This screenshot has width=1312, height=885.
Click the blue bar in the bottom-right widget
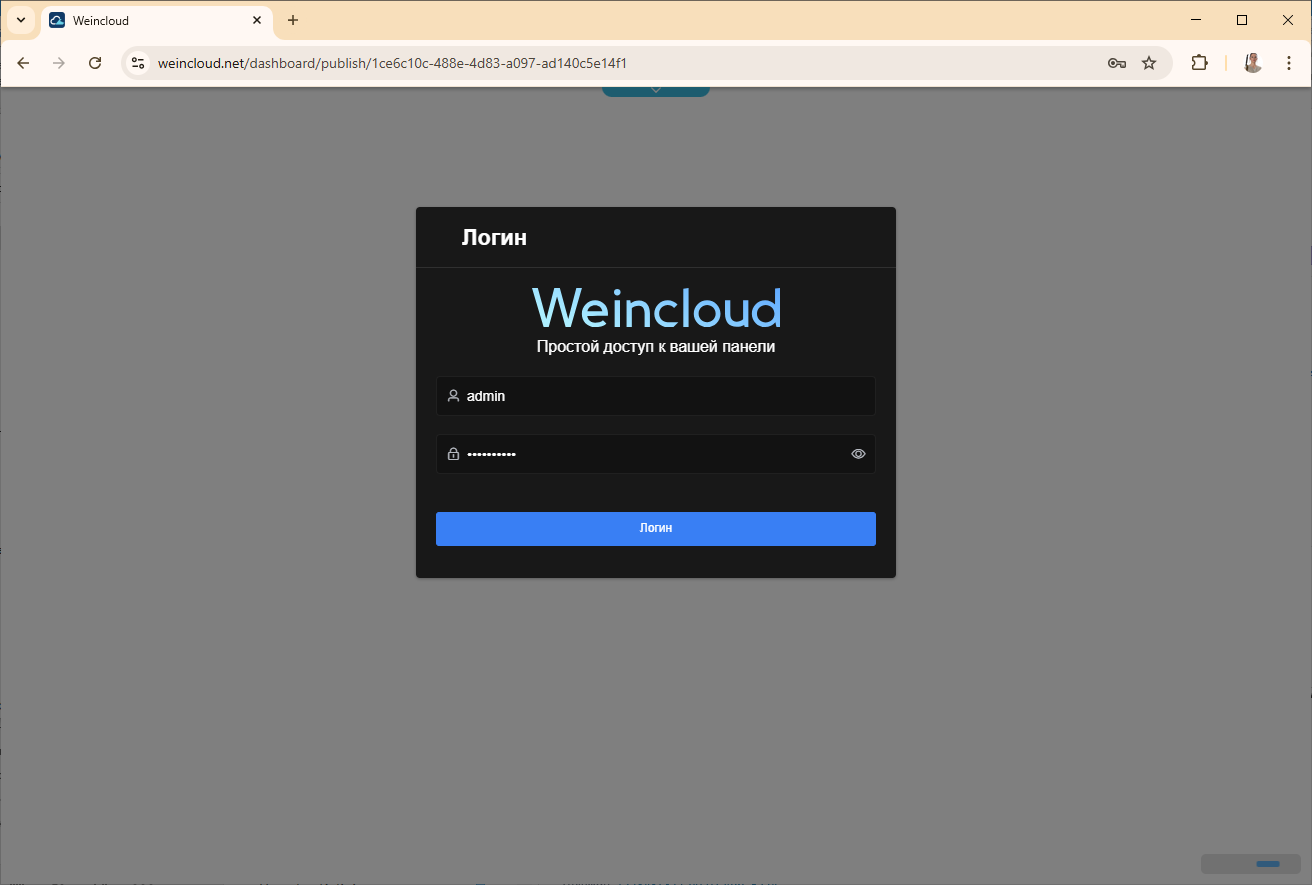coord(1267,864)
